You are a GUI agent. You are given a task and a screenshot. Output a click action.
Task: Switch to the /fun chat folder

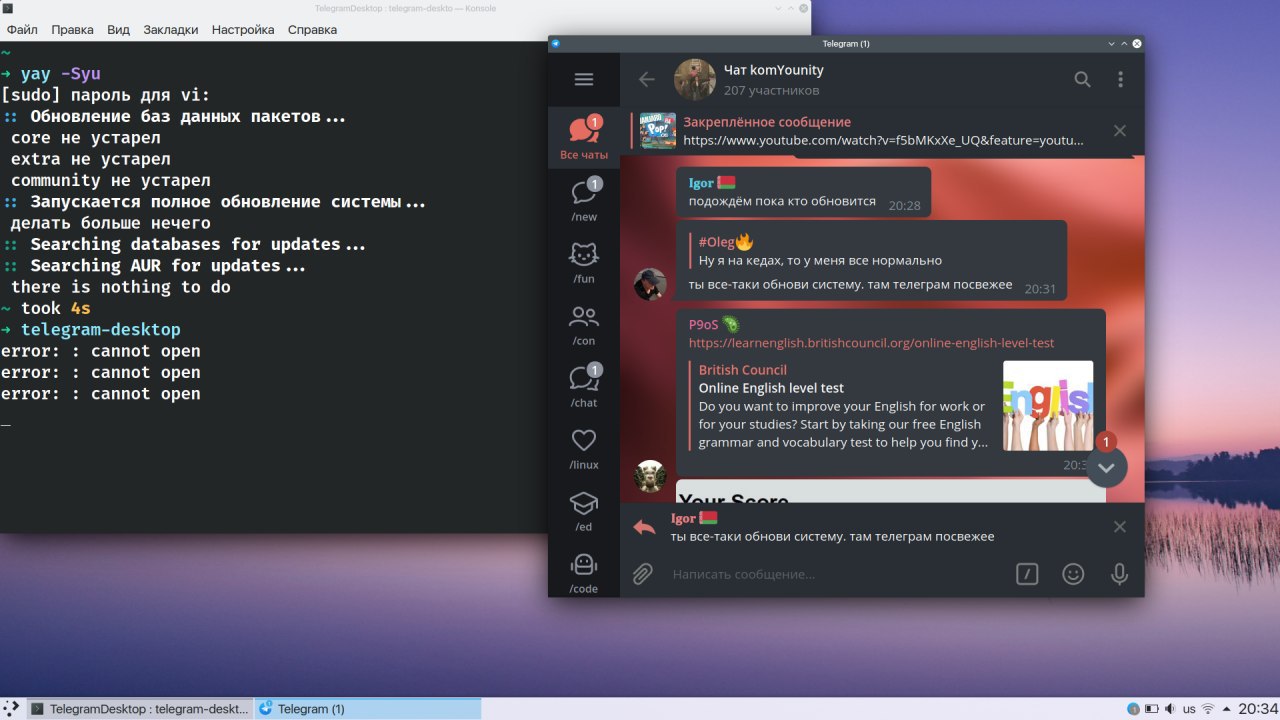pos(584,261)
